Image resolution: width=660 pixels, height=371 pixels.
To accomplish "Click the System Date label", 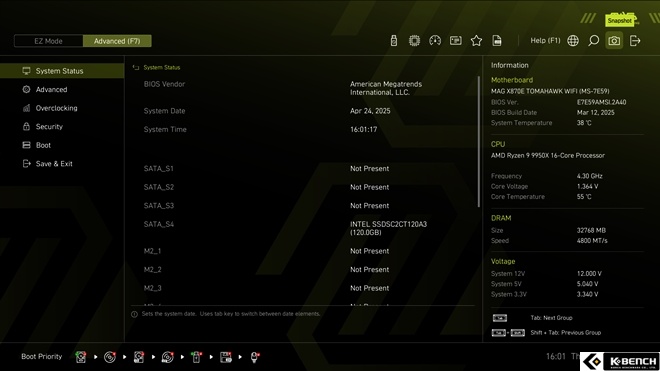I will tap(164, 111).
